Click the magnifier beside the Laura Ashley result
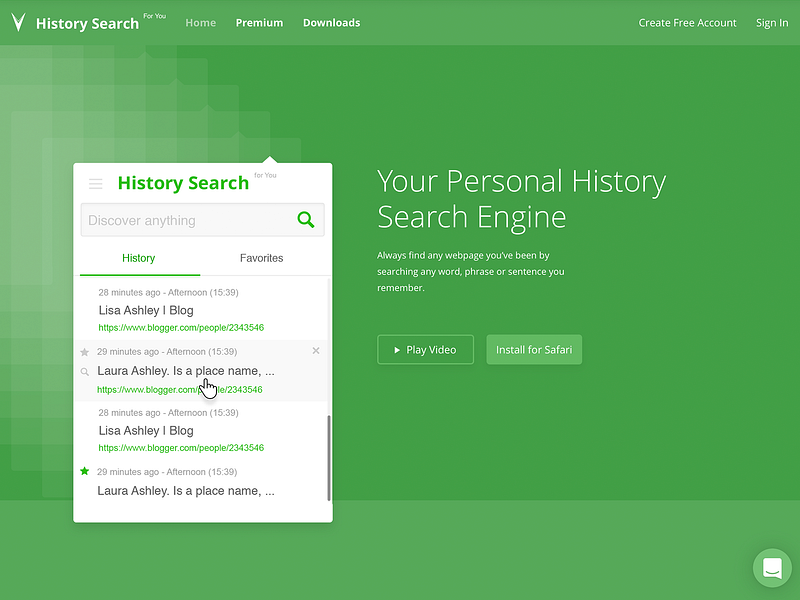This screenshot has height=600, width=800. [86, 371]
